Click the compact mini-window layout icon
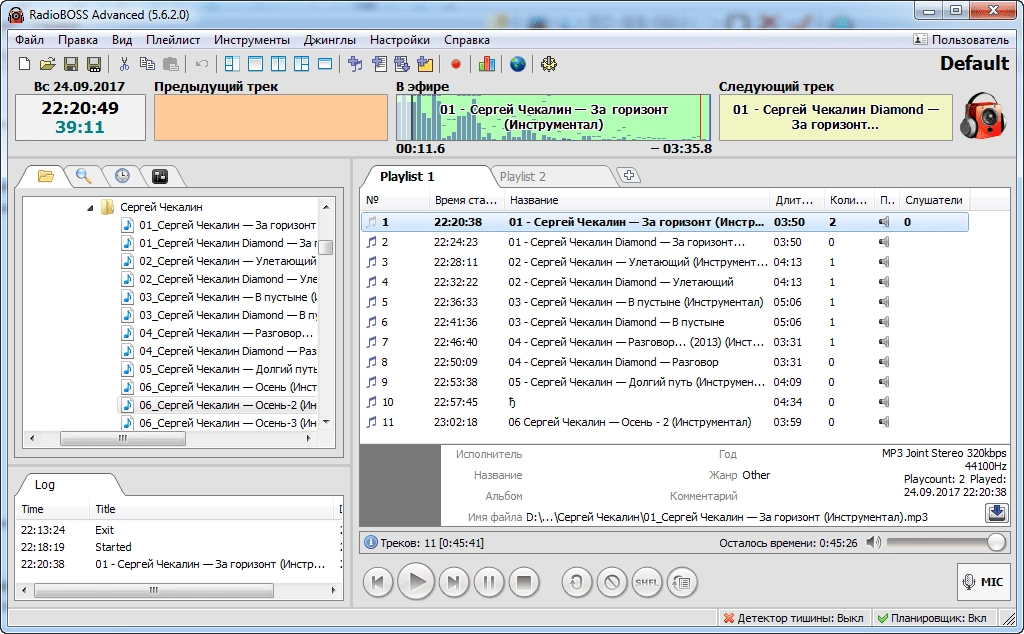This screenshot has height=634, width=1024. (x=325, y=64)
